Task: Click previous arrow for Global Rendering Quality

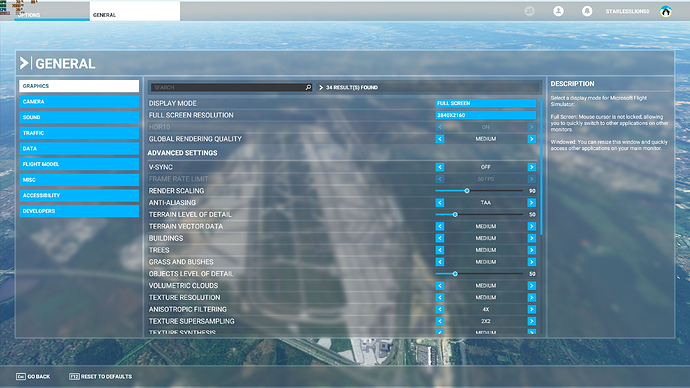Action: point(440,139)
